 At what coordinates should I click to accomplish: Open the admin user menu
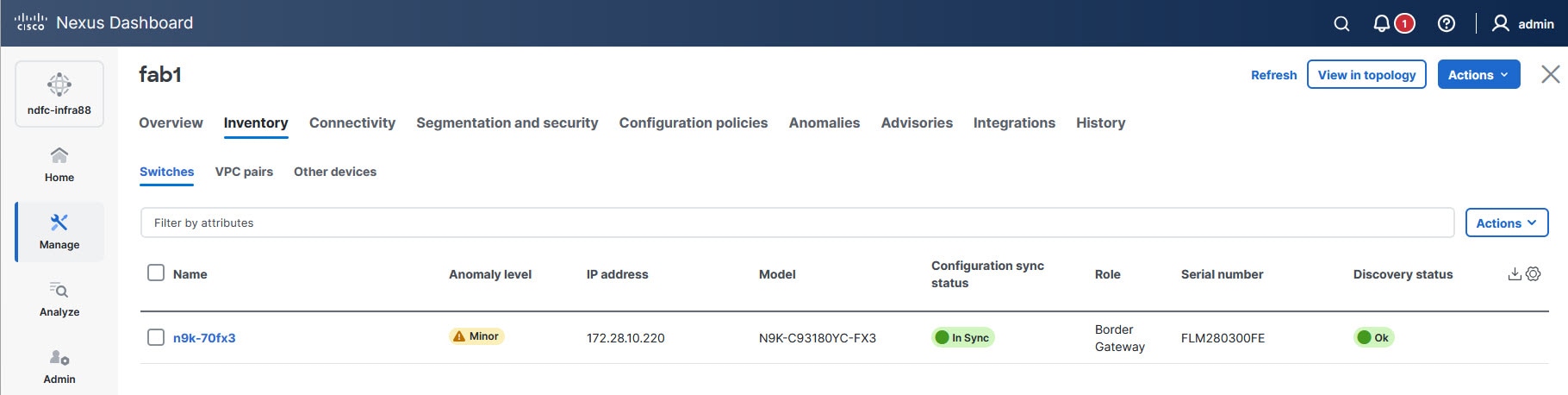pos(1523,23)
